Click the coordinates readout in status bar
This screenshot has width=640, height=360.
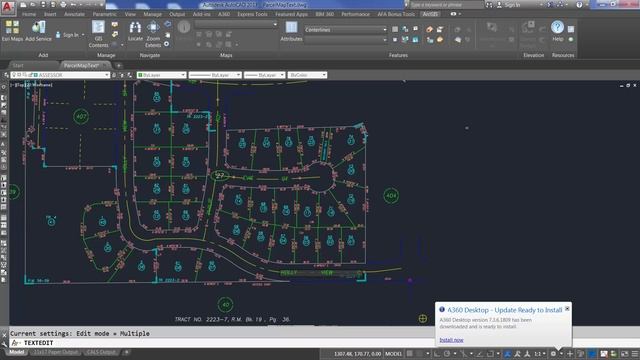(x=358, y=354)
